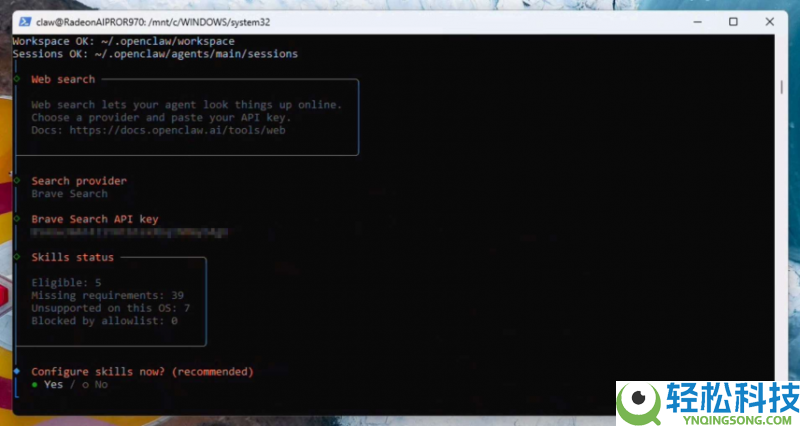Click the 'Unsupported on this OS: 7' line
800x426 pixels.
111,308
